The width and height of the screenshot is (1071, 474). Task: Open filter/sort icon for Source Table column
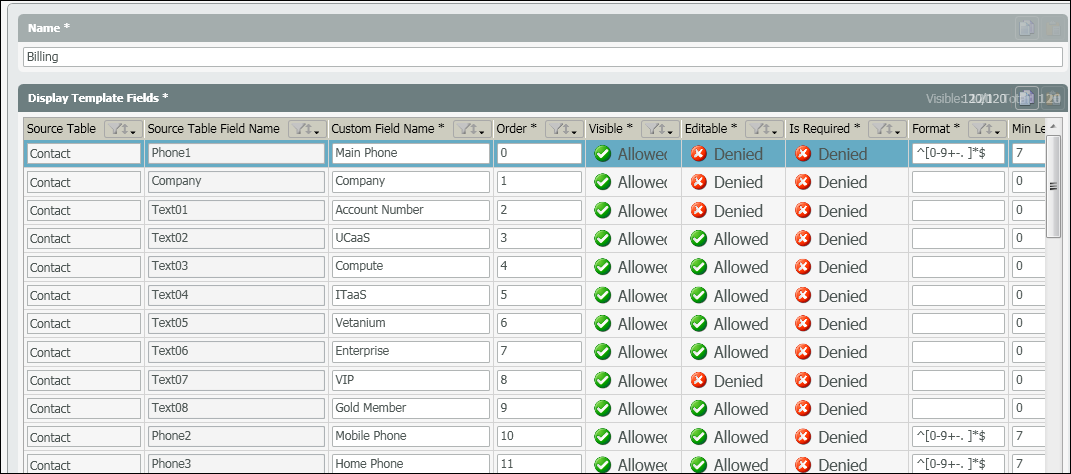pos(122,129)
